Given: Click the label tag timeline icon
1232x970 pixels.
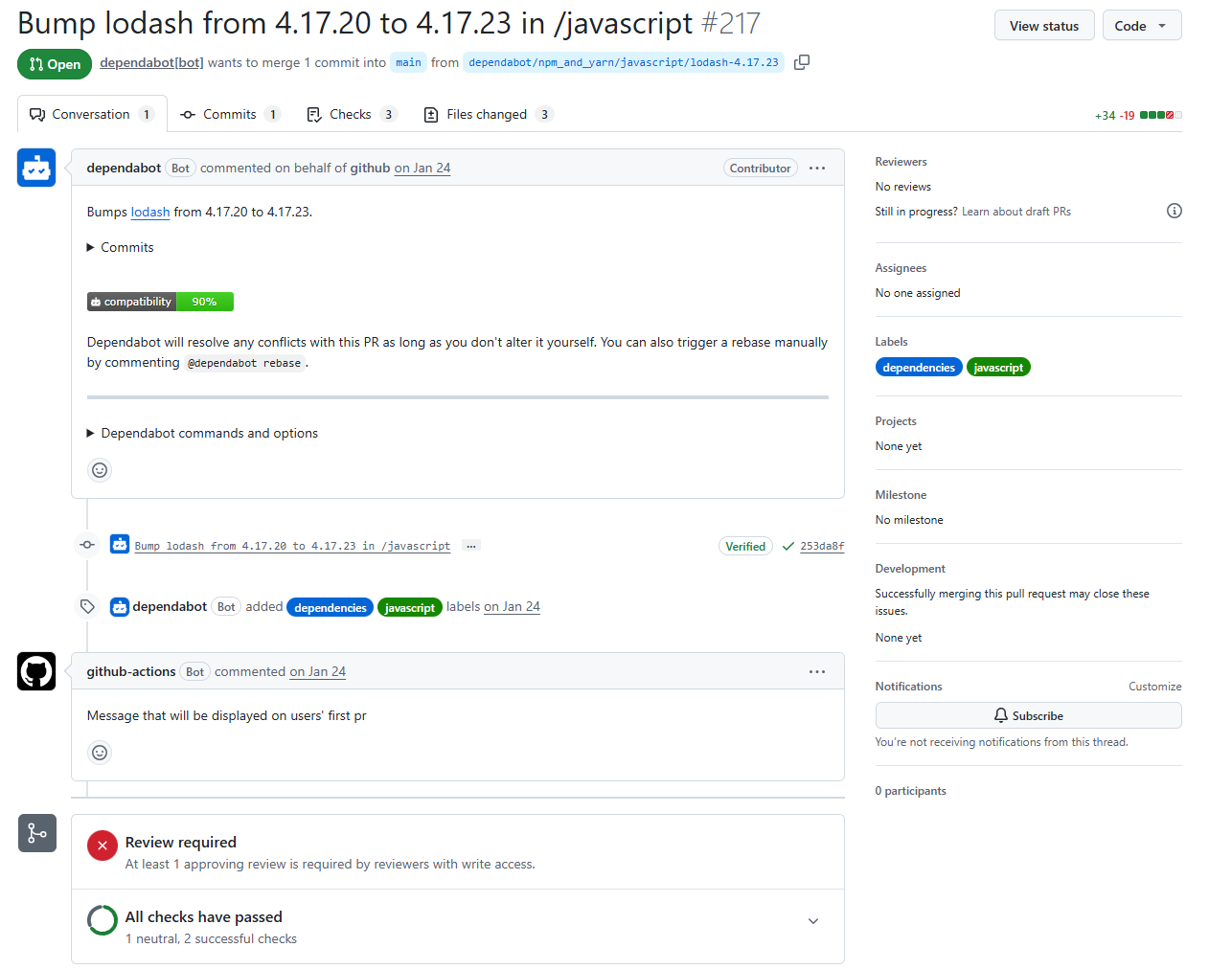Looking at the screenshot, I should (87, 606).
